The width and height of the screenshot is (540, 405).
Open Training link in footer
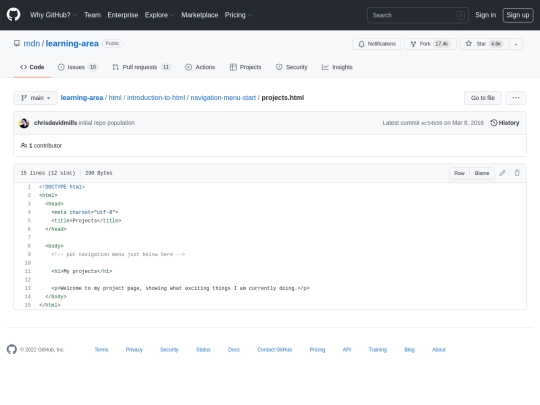[378, 350]
